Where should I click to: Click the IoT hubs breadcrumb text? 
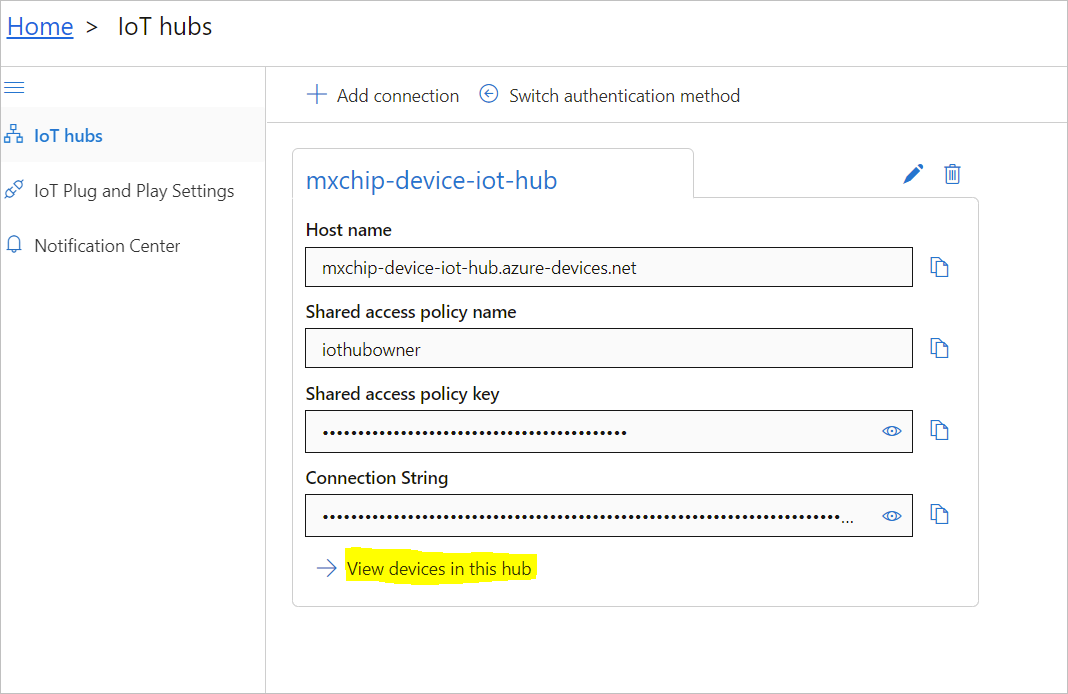coord(165,27)
